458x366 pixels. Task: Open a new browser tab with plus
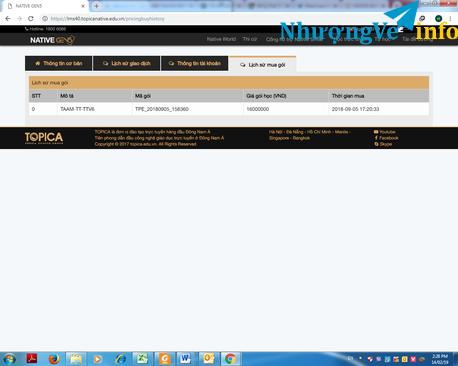point(96,6)
